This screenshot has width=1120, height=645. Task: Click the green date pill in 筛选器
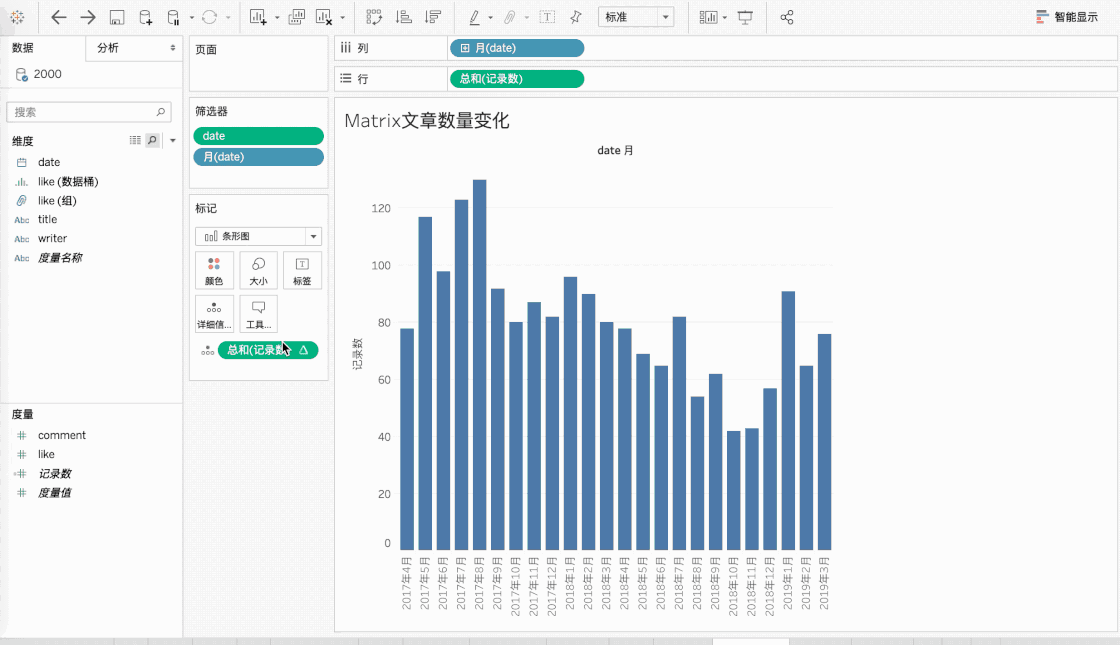[x=259, y=136]
